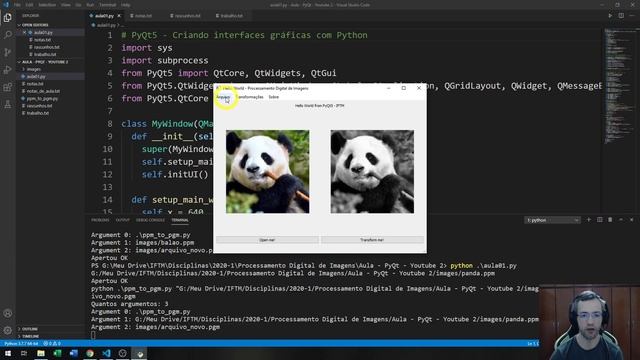Expand the Outline section
This screenshot has width=640, height=360.
tap(30, 329)
